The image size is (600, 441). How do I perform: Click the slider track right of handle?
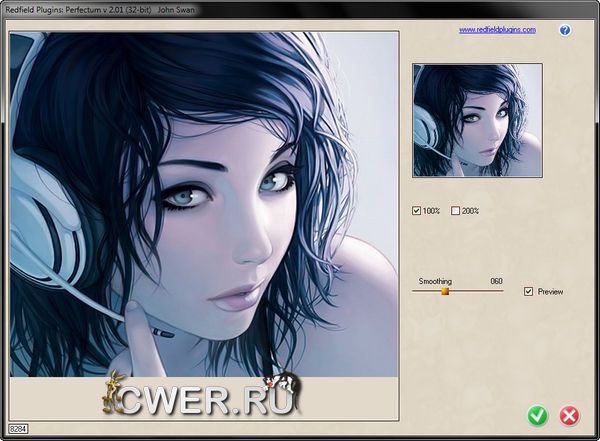(x=478, y=292)
